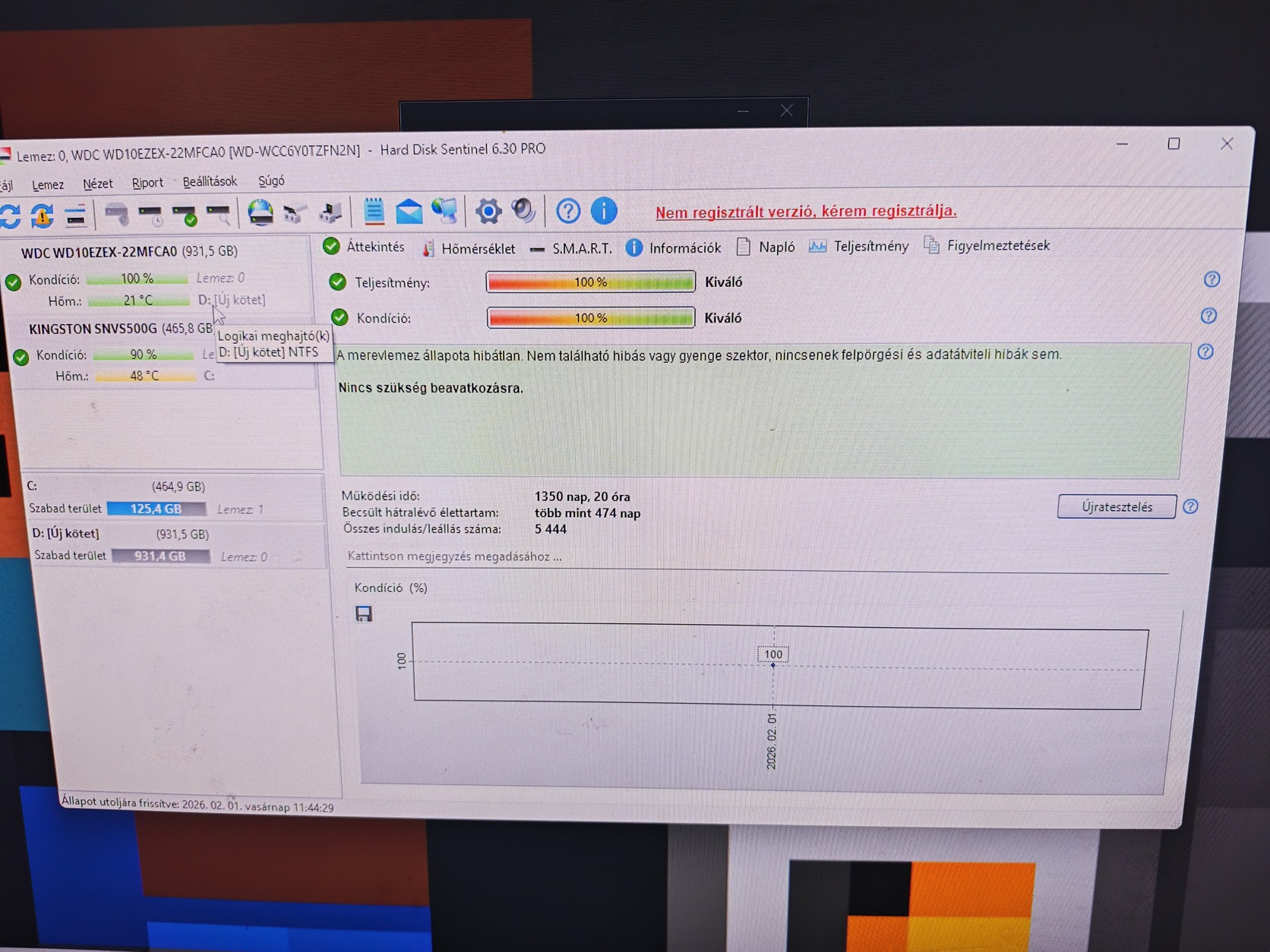Click the D: free space 931,4 GB bar
The height and width of the screenshot is (952, 1270).
pyautogui.click(x=160, y=556)
